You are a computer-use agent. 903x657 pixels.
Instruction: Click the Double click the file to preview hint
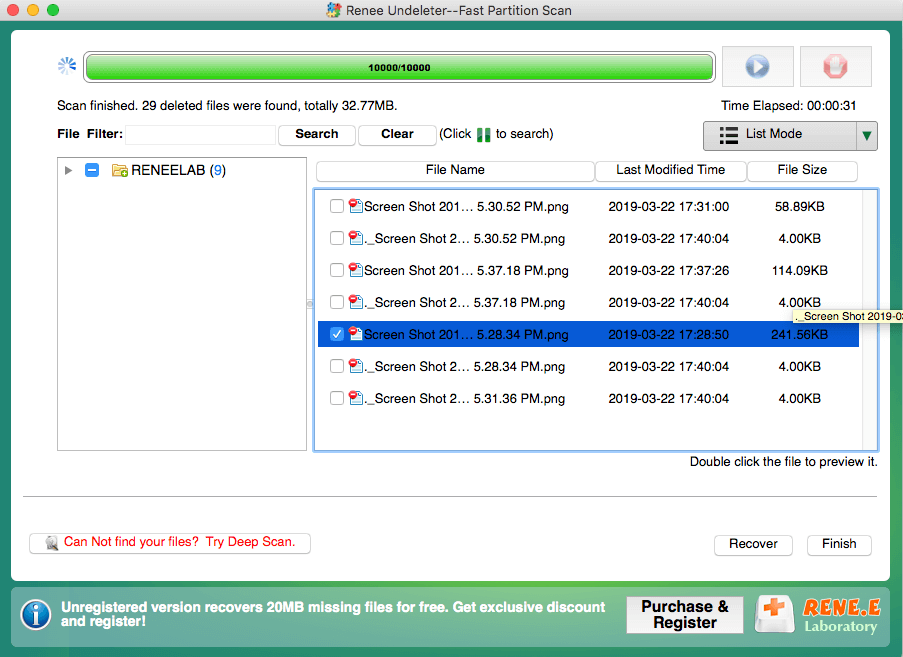coord(784,462)
